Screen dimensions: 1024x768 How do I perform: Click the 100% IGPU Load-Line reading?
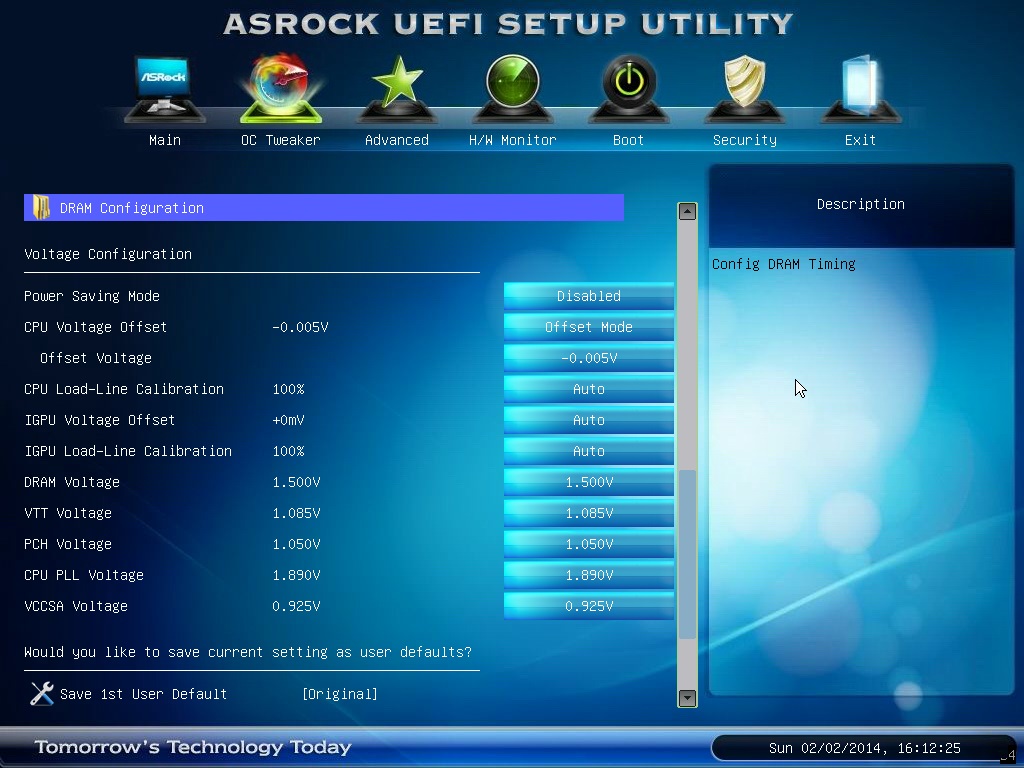click(289, 451)
